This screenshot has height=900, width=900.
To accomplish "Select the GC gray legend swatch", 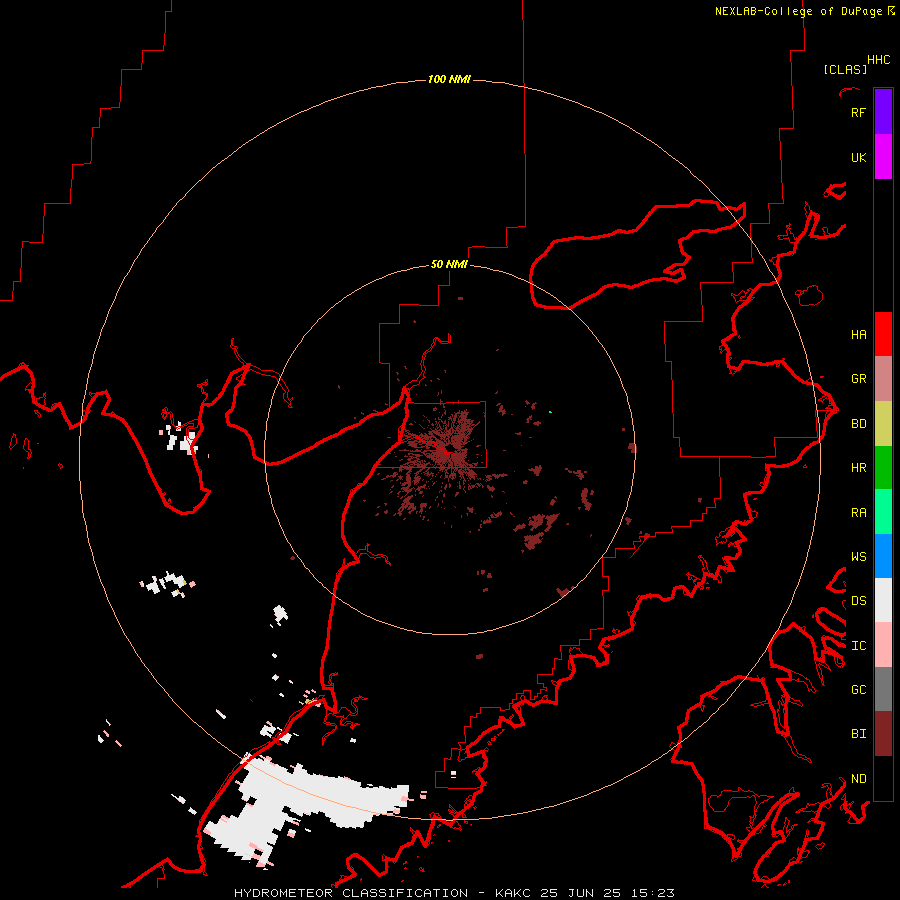I will coord(883,689).
